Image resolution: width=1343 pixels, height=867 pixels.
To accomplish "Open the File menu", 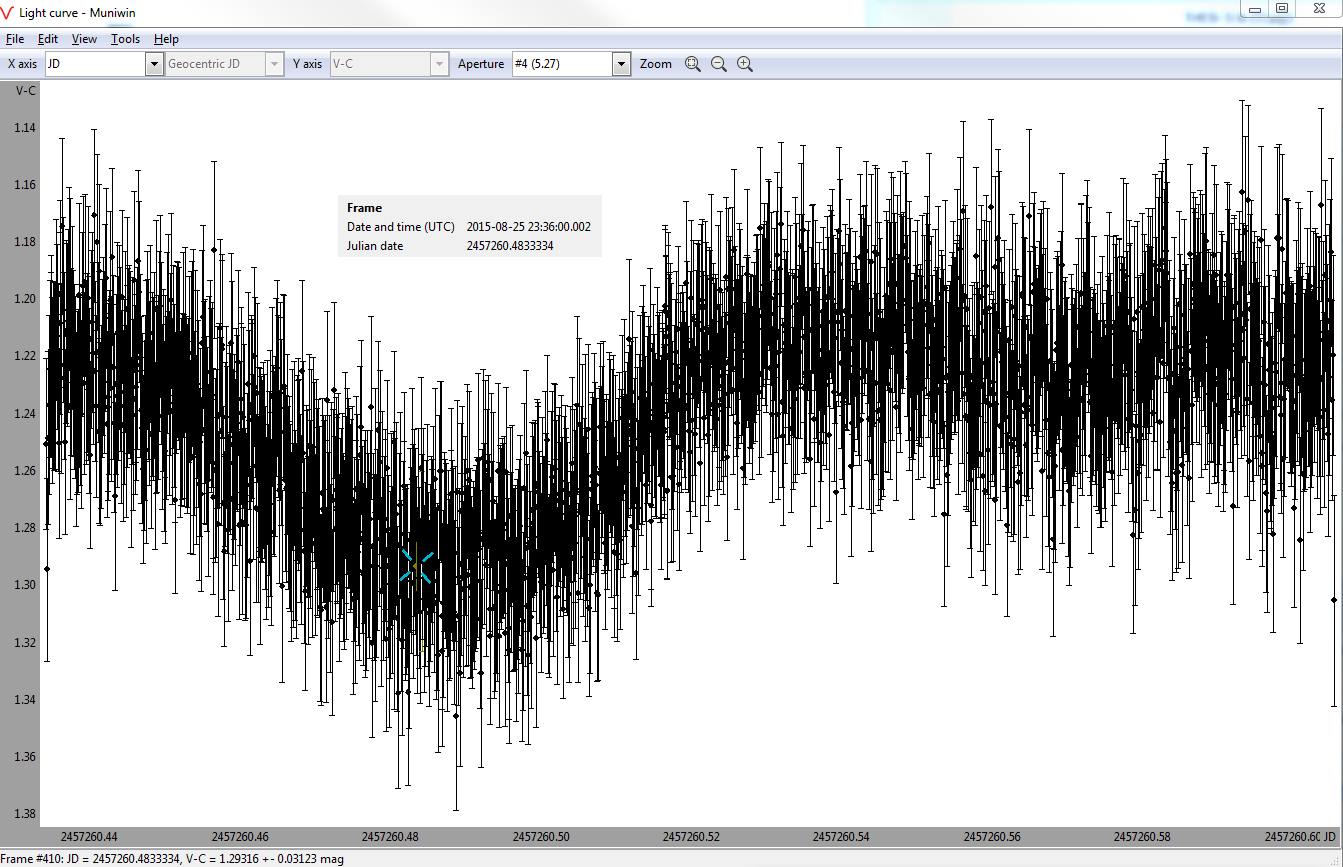I will click(15, 39).
